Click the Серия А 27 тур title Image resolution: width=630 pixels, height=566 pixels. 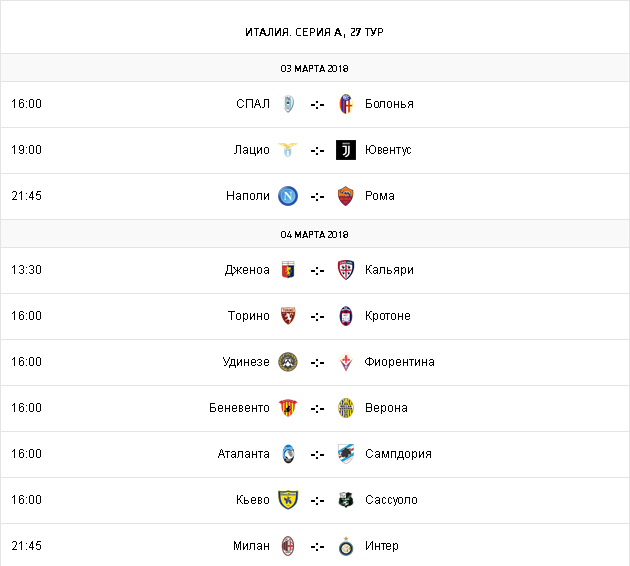tap(315, 32)
